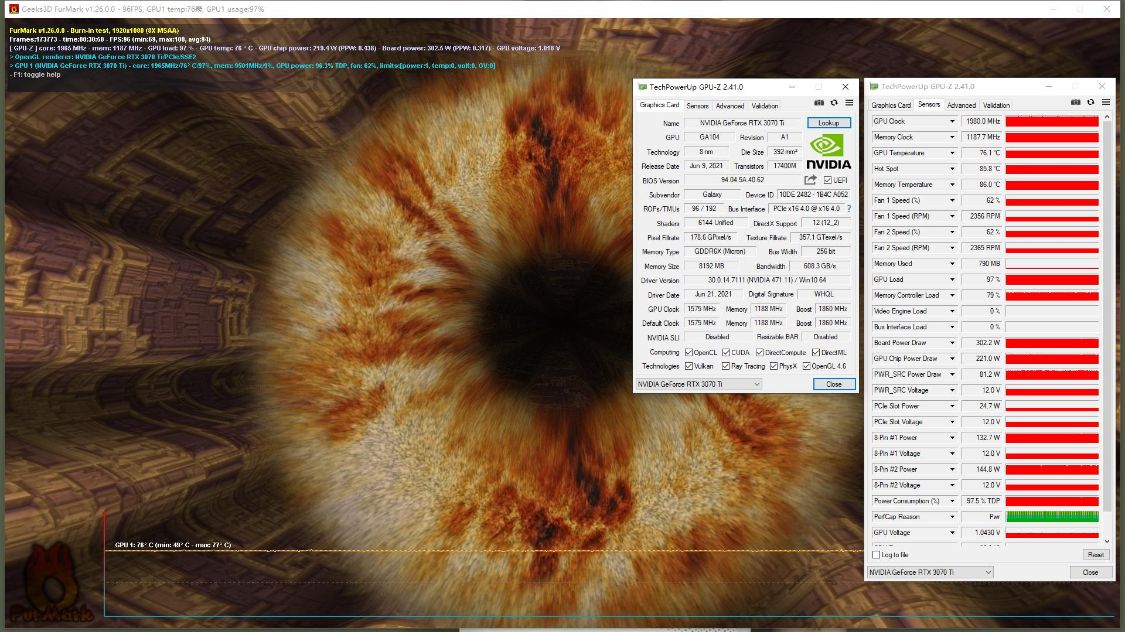Switch to Advanced tab in Sensors window

(961, 105)
